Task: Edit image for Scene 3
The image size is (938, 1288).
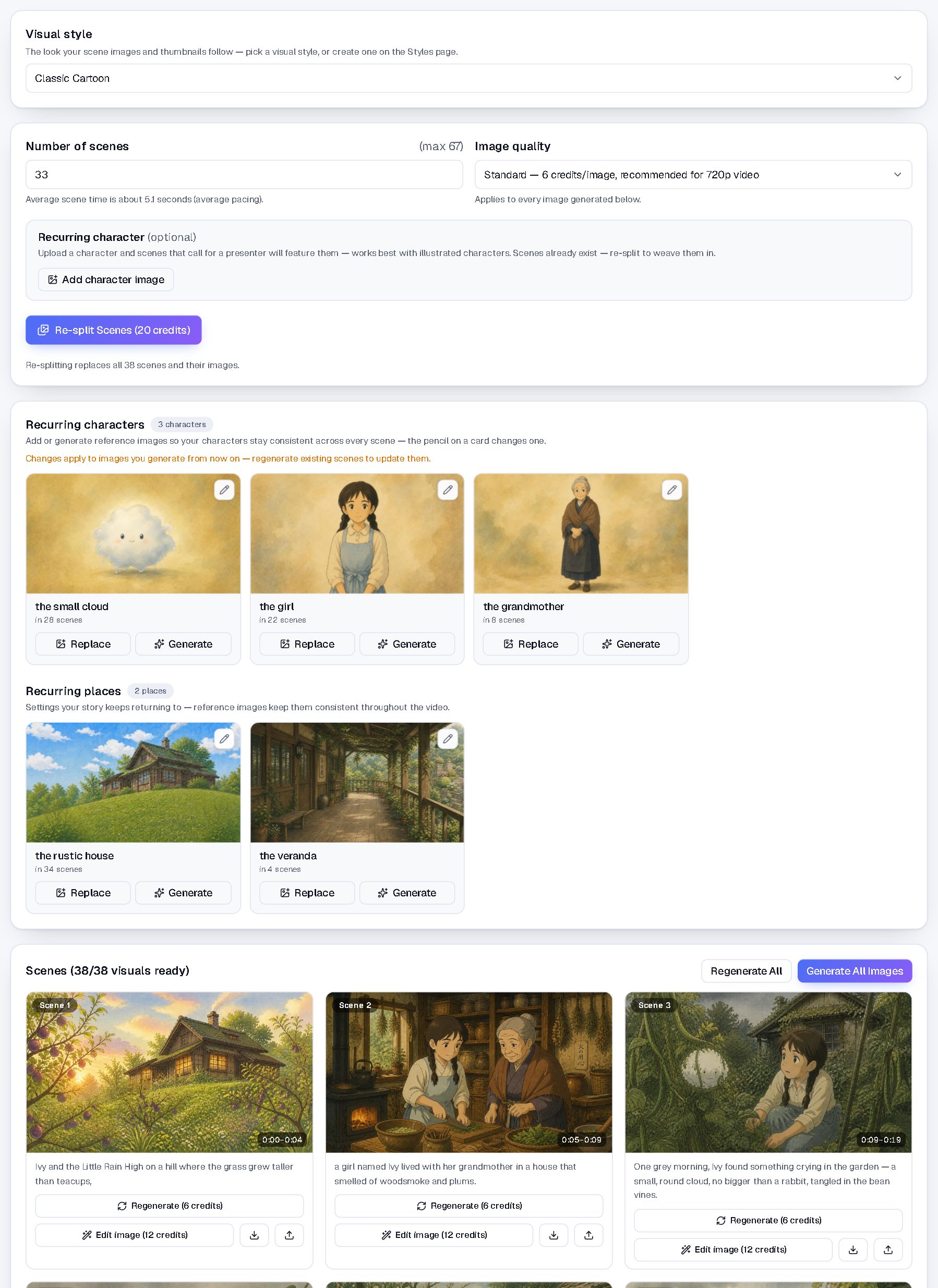Action: (733, 1249)
